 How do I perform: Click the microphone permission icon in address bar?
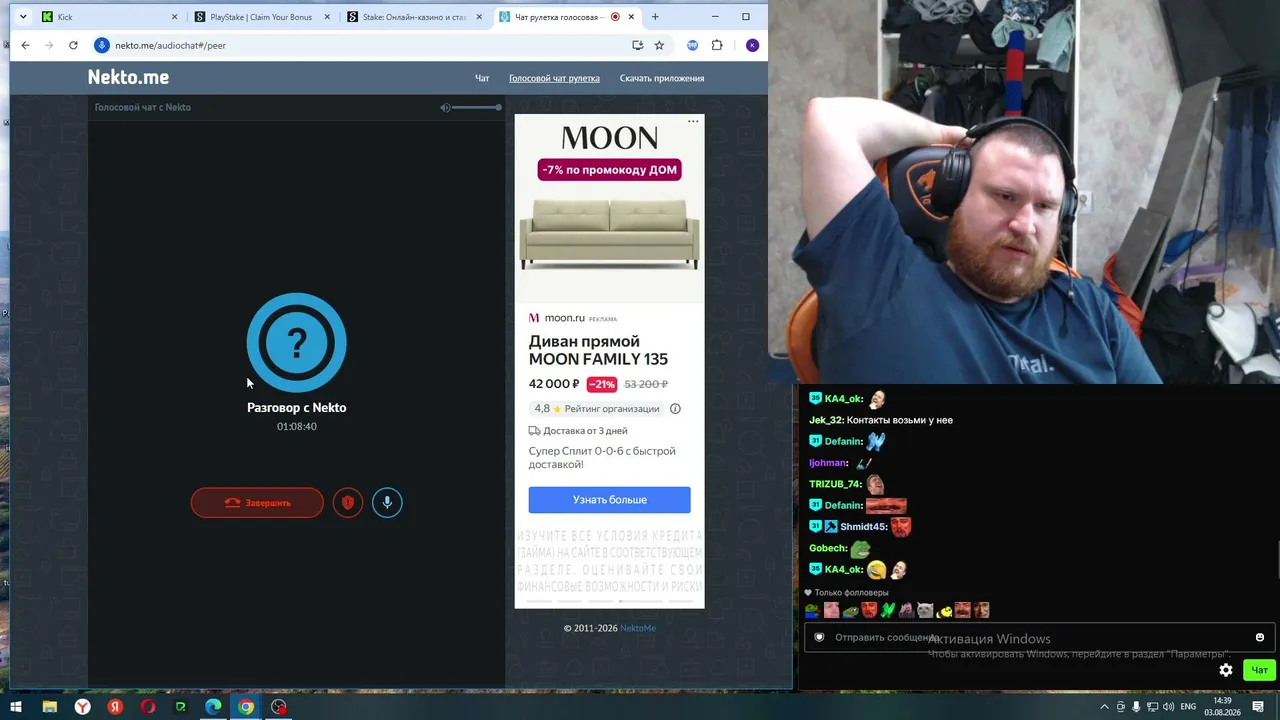tap(101, 45)
